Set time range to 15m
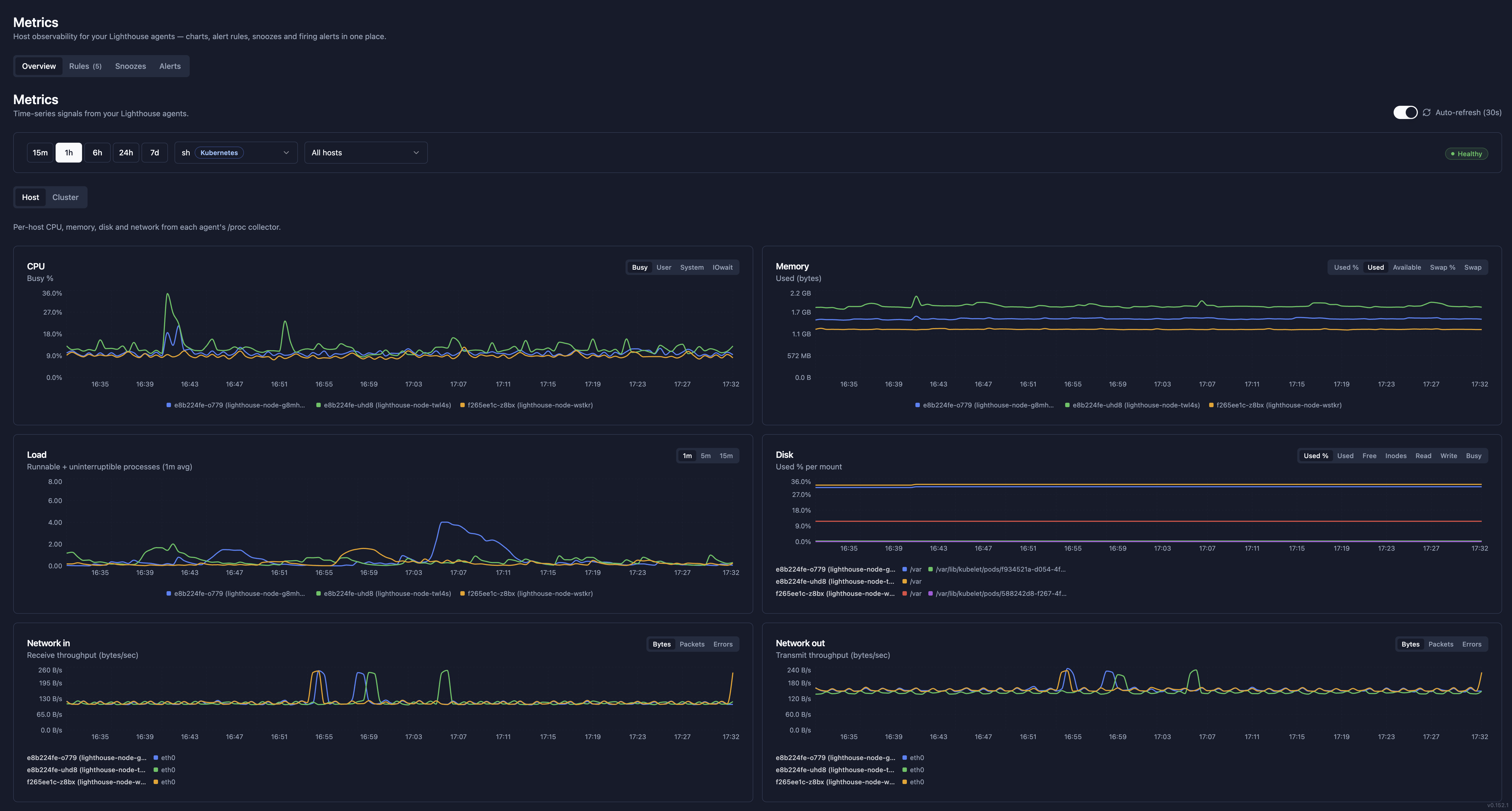The width and height of the screenshot is (1512, 811). [x=40, y=153]
